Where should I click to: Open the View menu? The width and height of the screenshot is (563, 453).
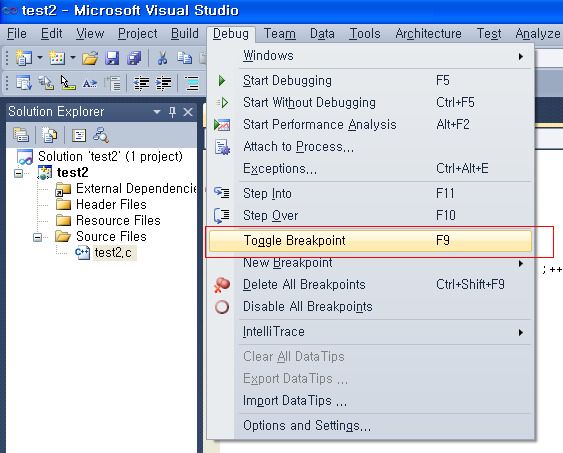[90, 34]
